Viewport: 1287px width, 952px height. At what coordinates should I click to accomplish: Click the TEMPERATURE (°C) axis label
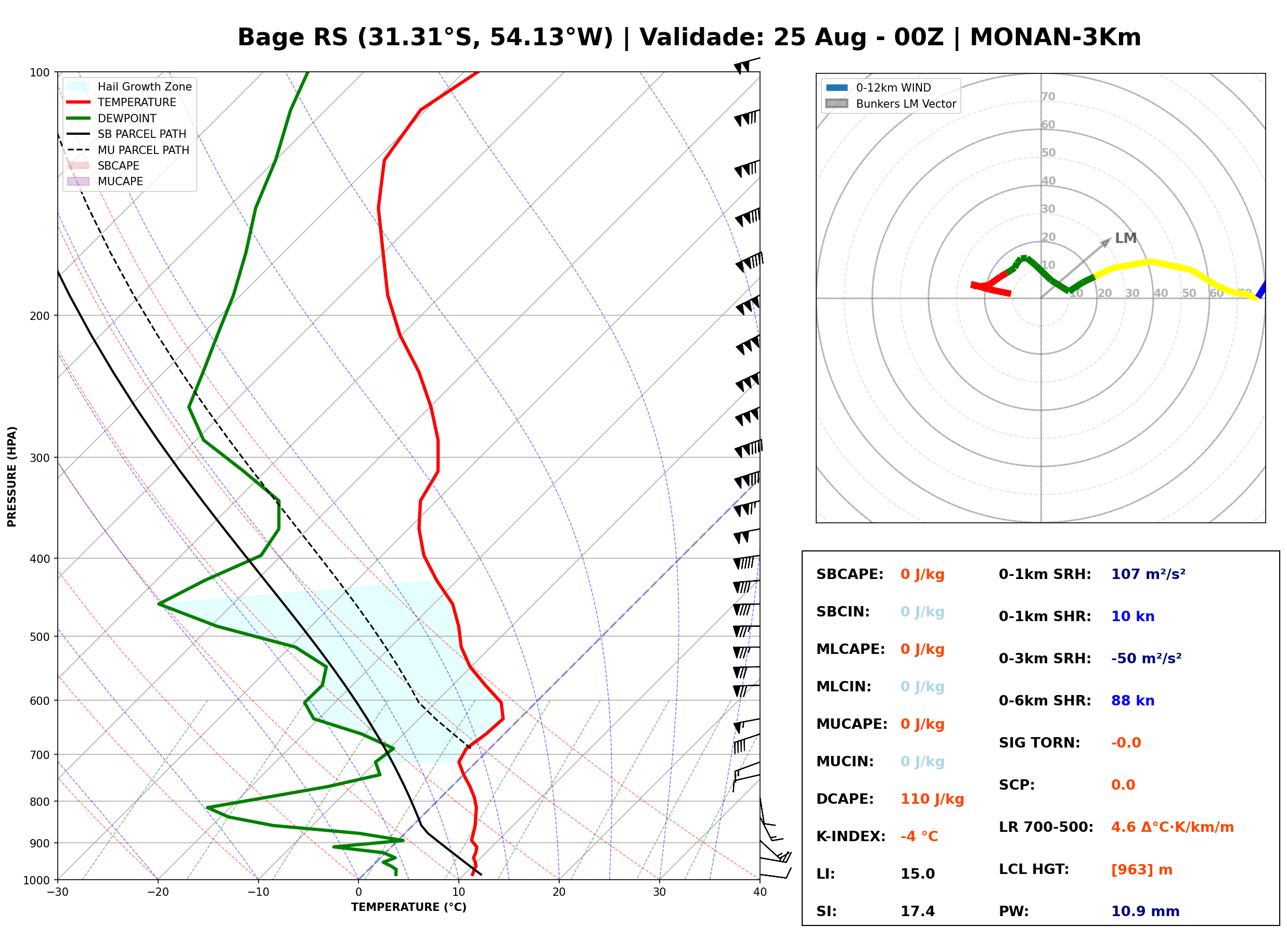click(409, 907)
